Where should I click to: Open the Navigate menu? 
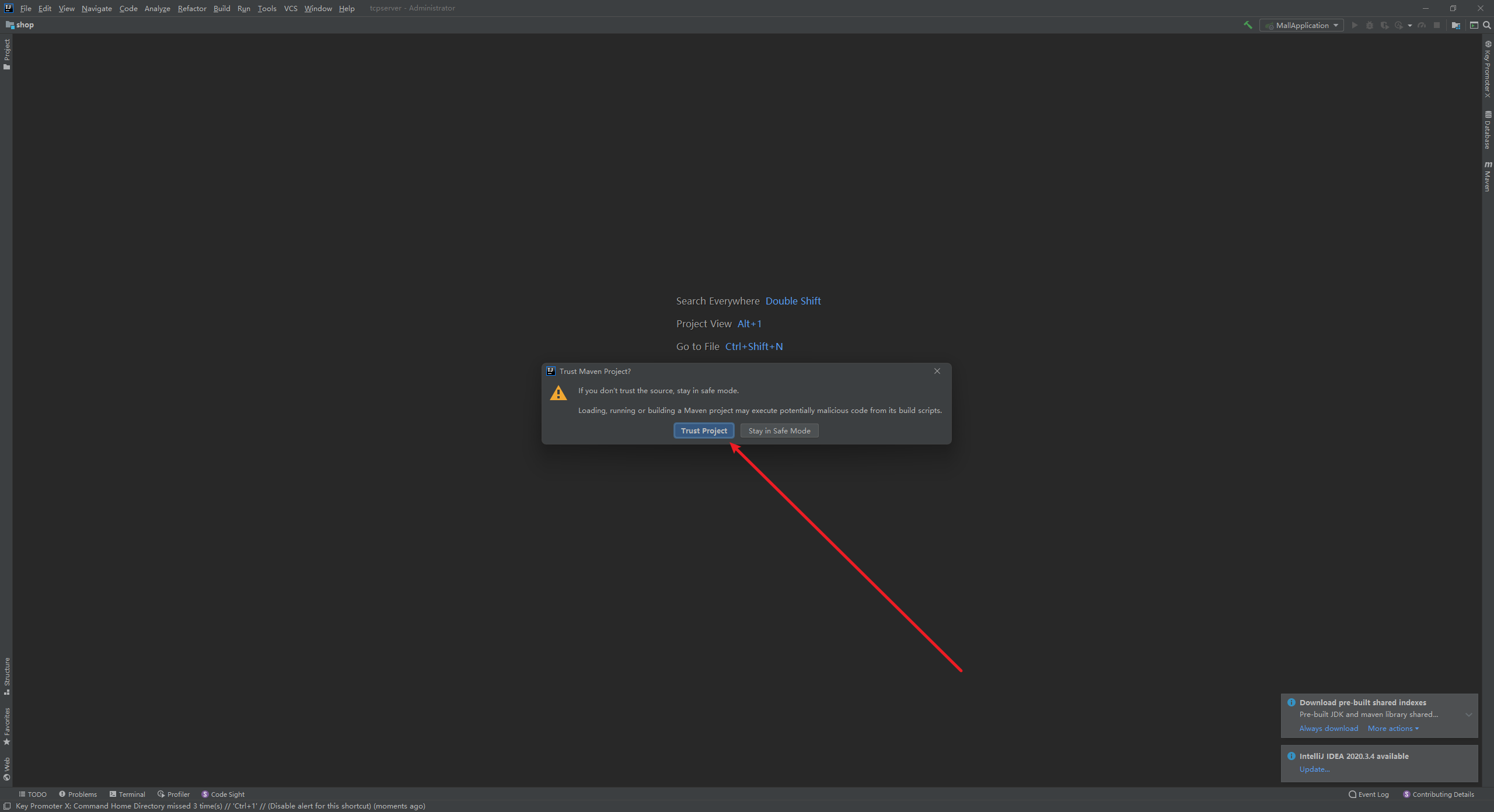[x=97, y=8]
